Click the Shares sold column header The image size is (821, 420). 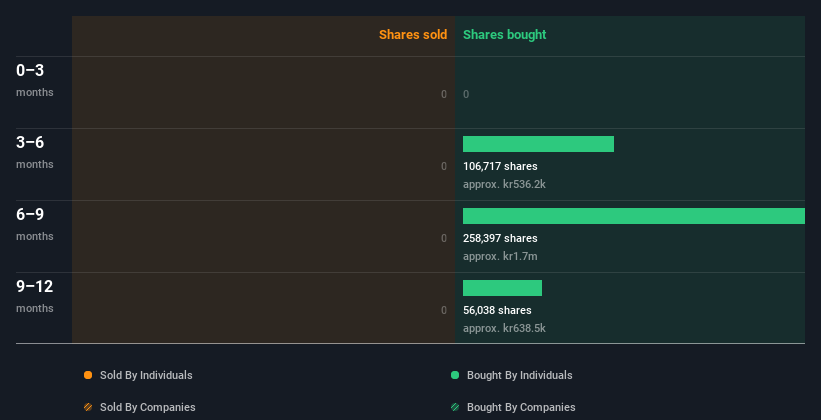pos(413,35)
